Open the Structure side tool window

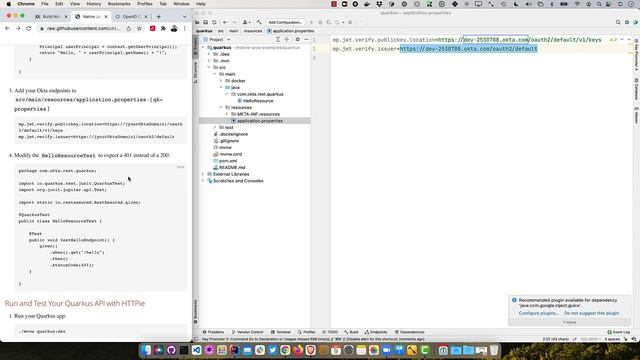[x=196, y=72]
